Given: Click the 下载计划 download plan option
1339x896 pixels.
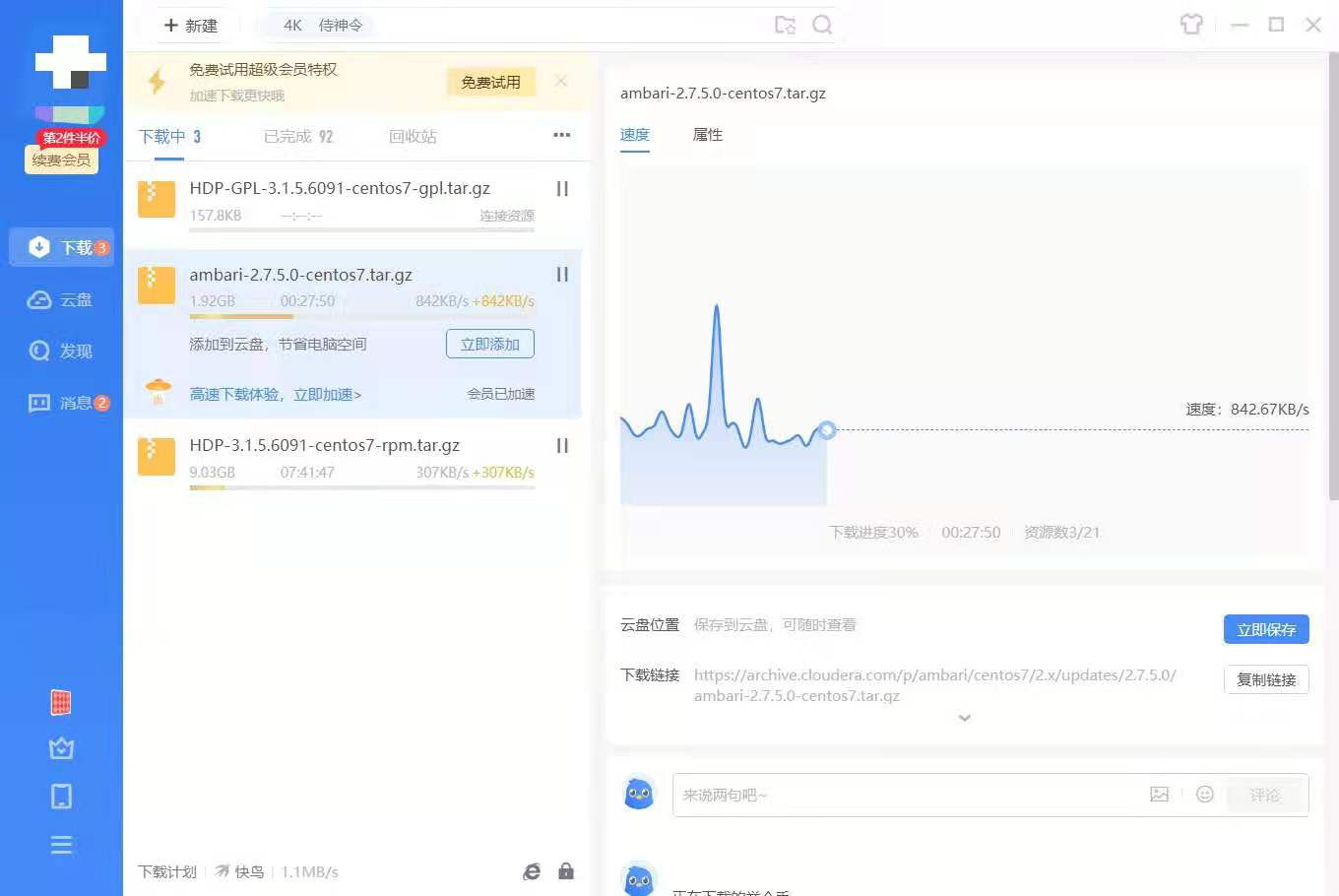Looking at the screenshot, I should pyautogui.click(x=167, y=871).
